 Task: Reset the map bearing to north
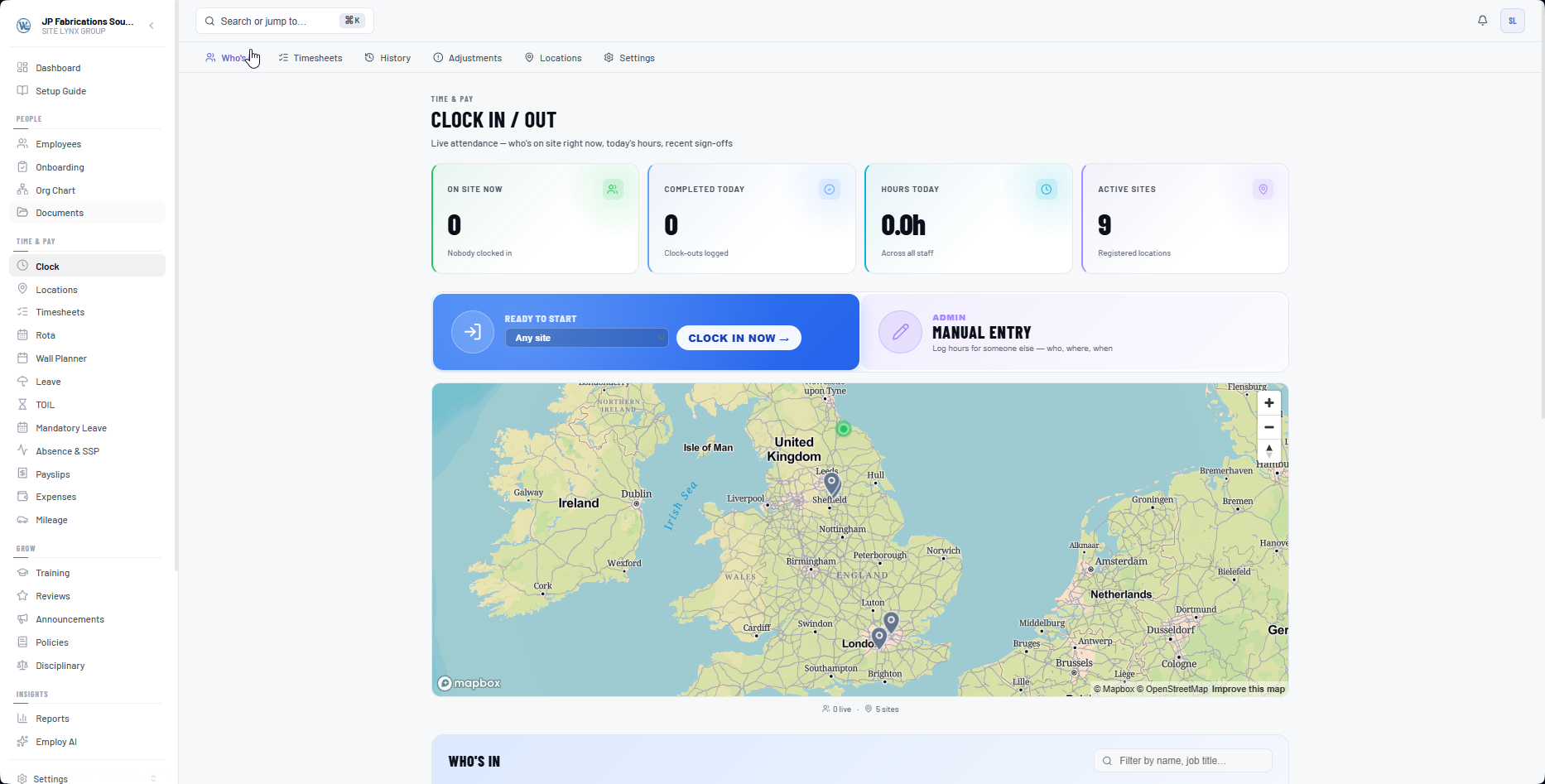pos(1268,451)
